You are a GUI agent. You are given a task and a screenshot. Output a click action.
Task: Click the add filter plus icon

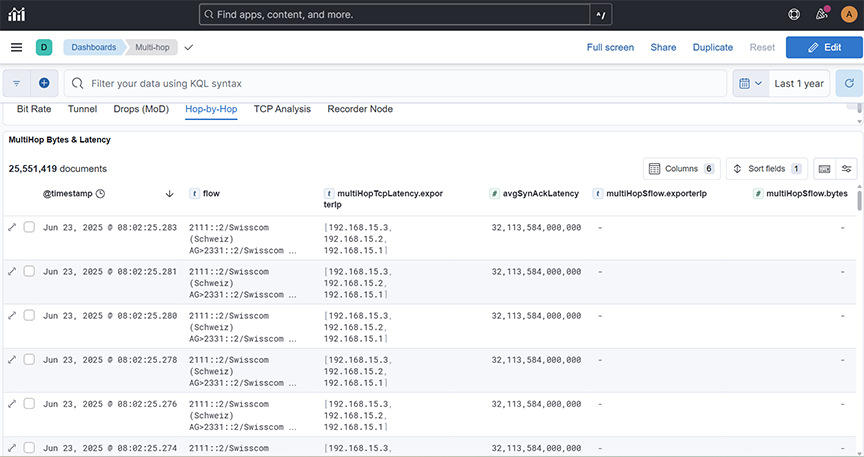44,84
